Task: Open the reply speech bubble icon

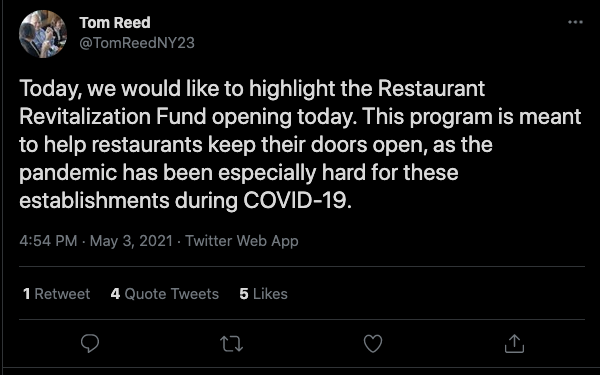Action: (90, 343)
